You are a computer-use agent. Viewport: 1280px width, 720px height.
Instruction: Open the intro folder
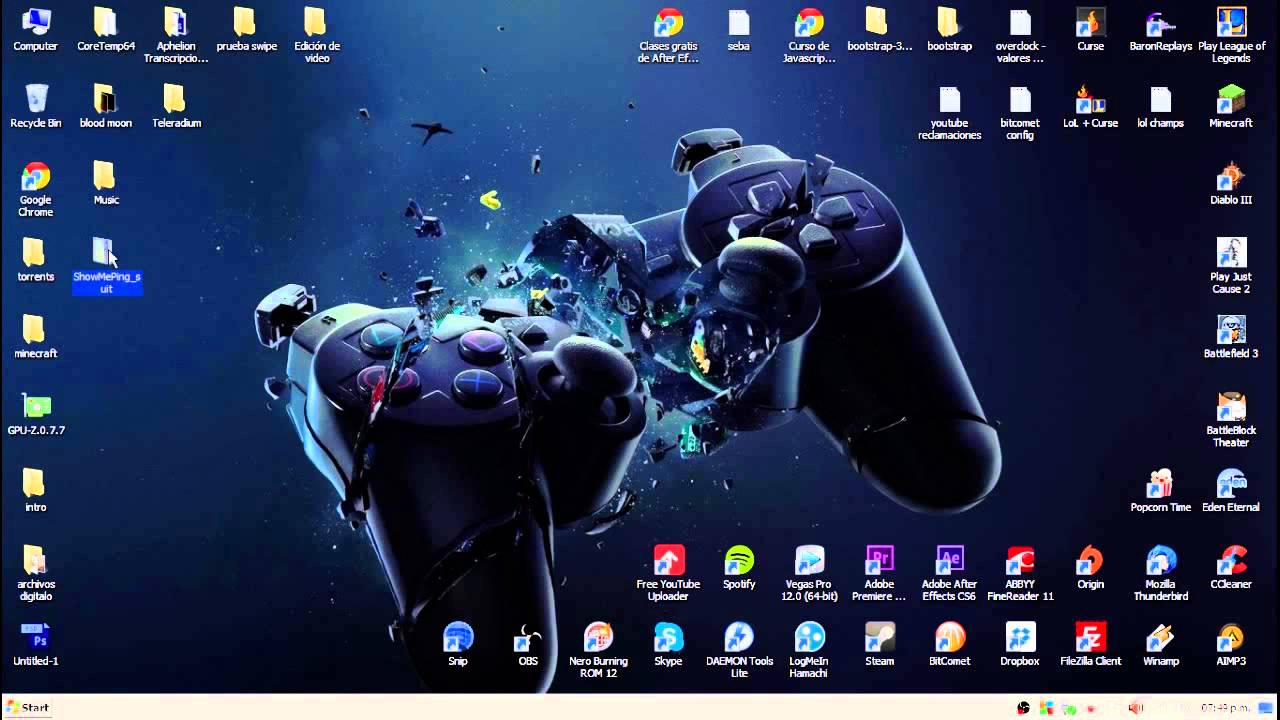point(35,492)
